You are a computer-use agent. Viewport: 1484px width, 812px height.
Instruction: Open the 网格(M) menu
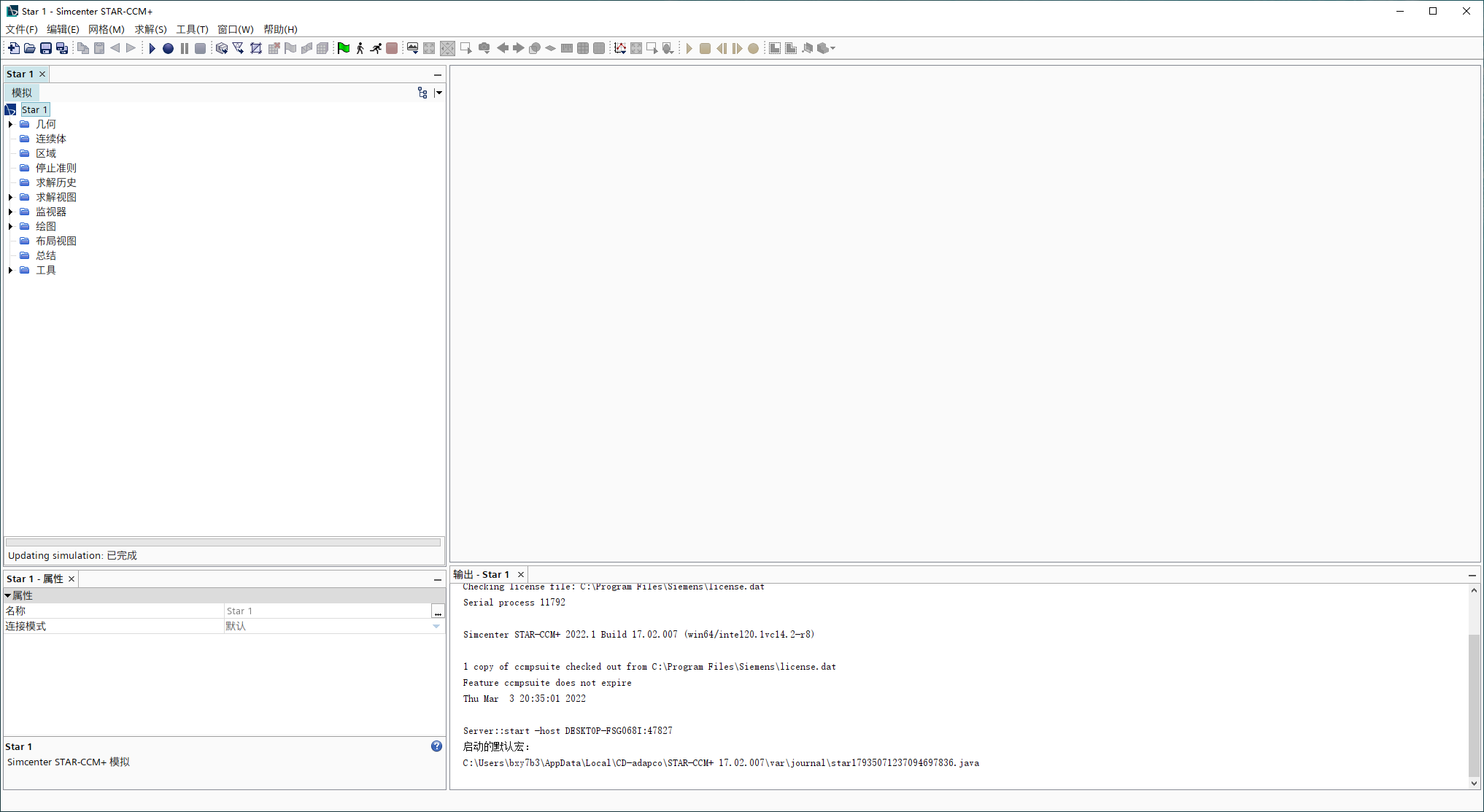[x=107, y=29]
